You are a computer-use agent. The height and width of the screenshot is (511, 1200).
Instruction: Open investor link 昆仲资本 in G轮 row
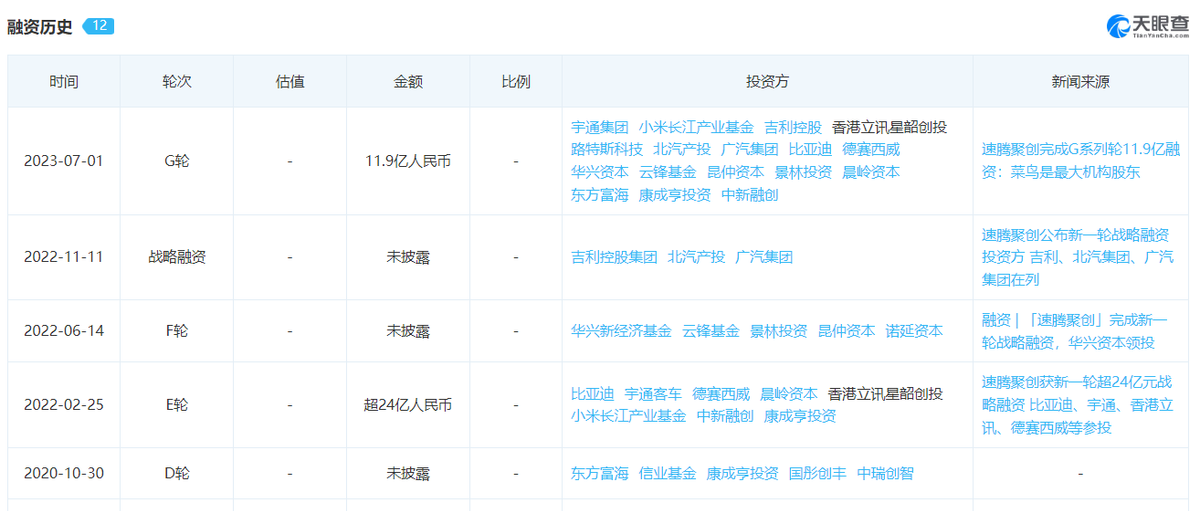tap(735, 172)
